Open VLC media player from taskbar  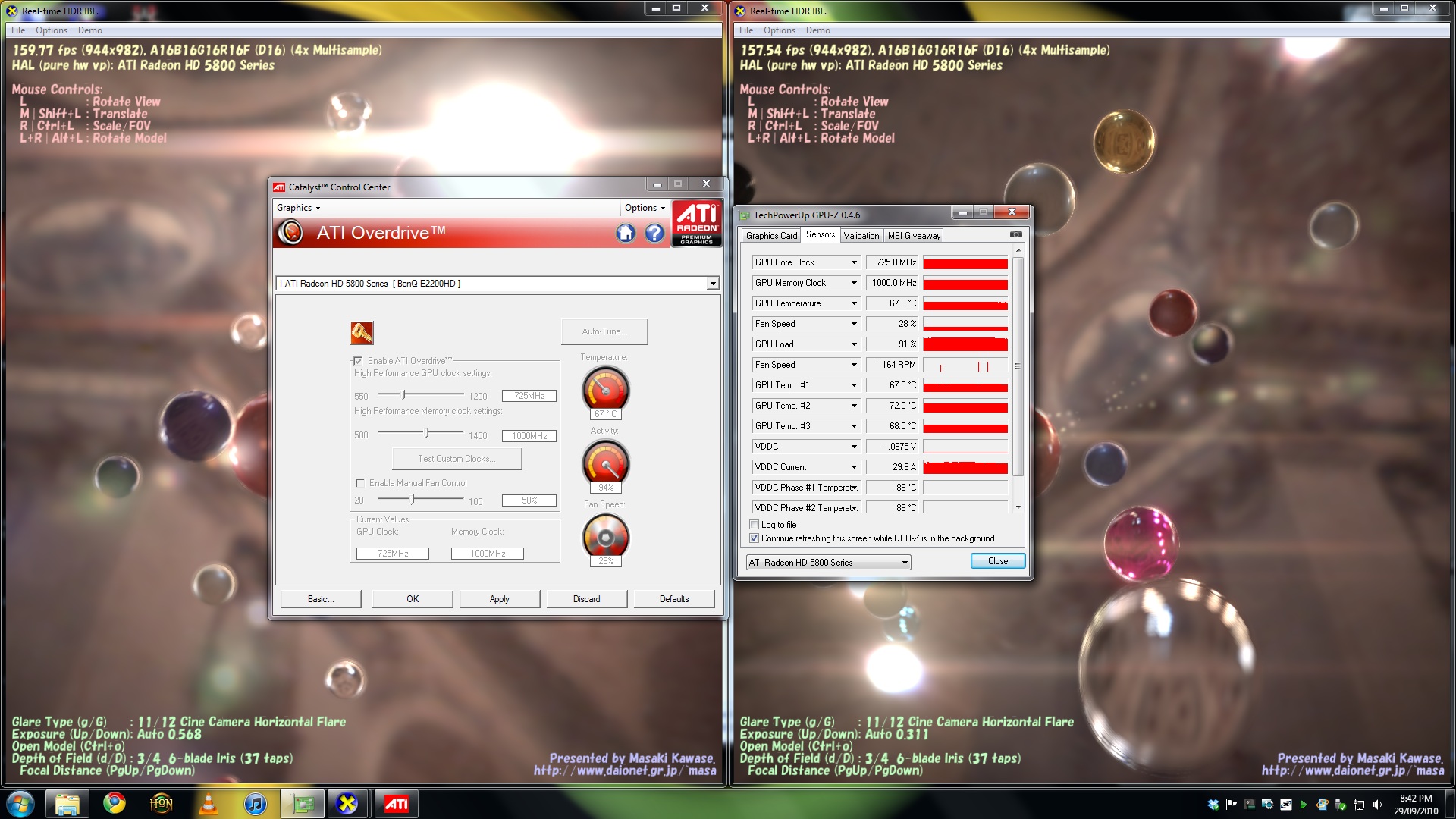[x=209, y=804]
